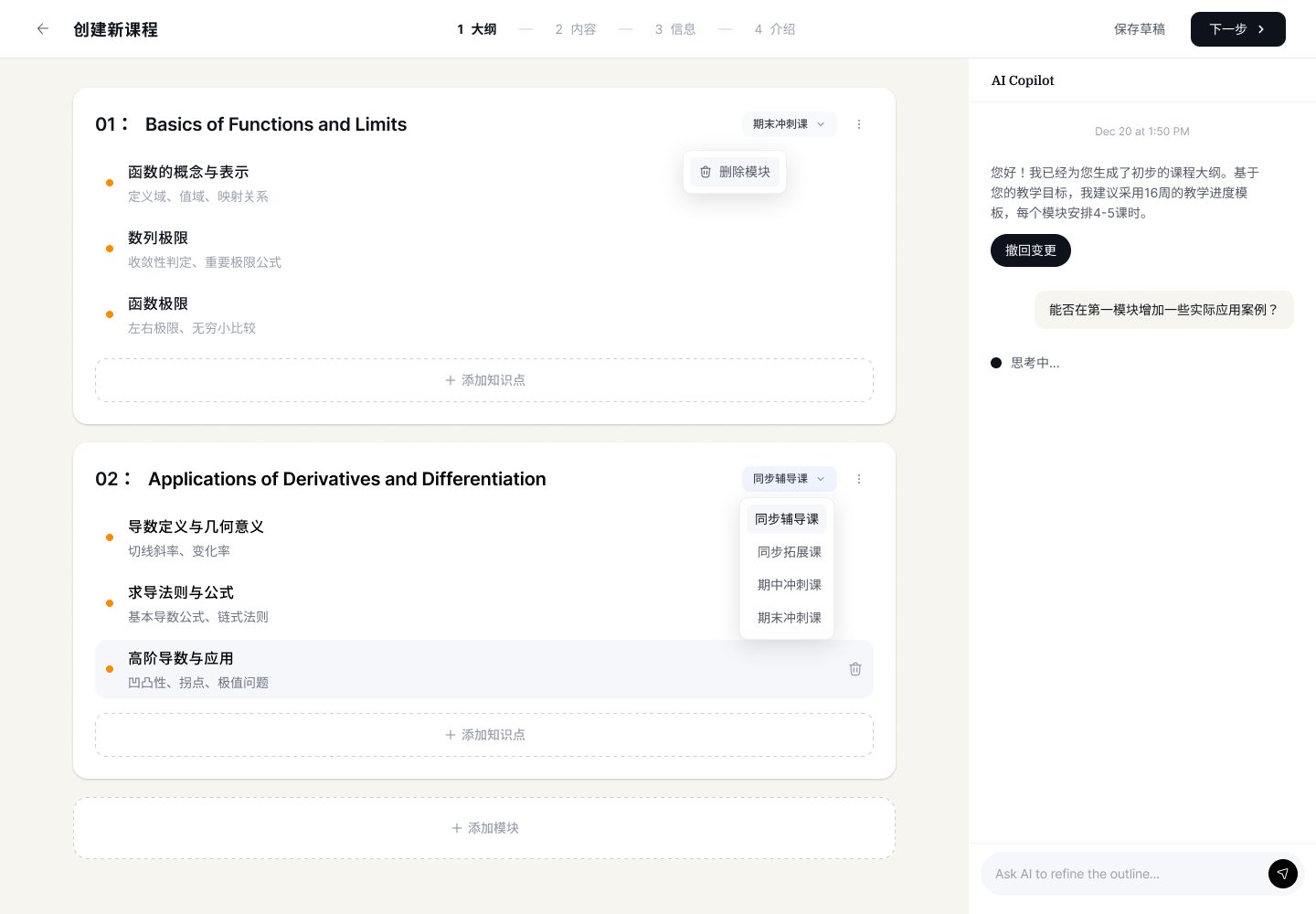Click 添加知识点 under module 01
The image size is (1316, 914).
(484, 380)
